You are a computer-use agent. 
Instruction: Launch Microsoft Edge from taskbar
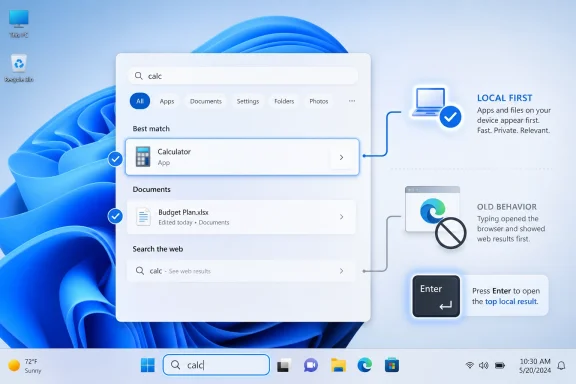pyautogui.click(x=365, y=365)
